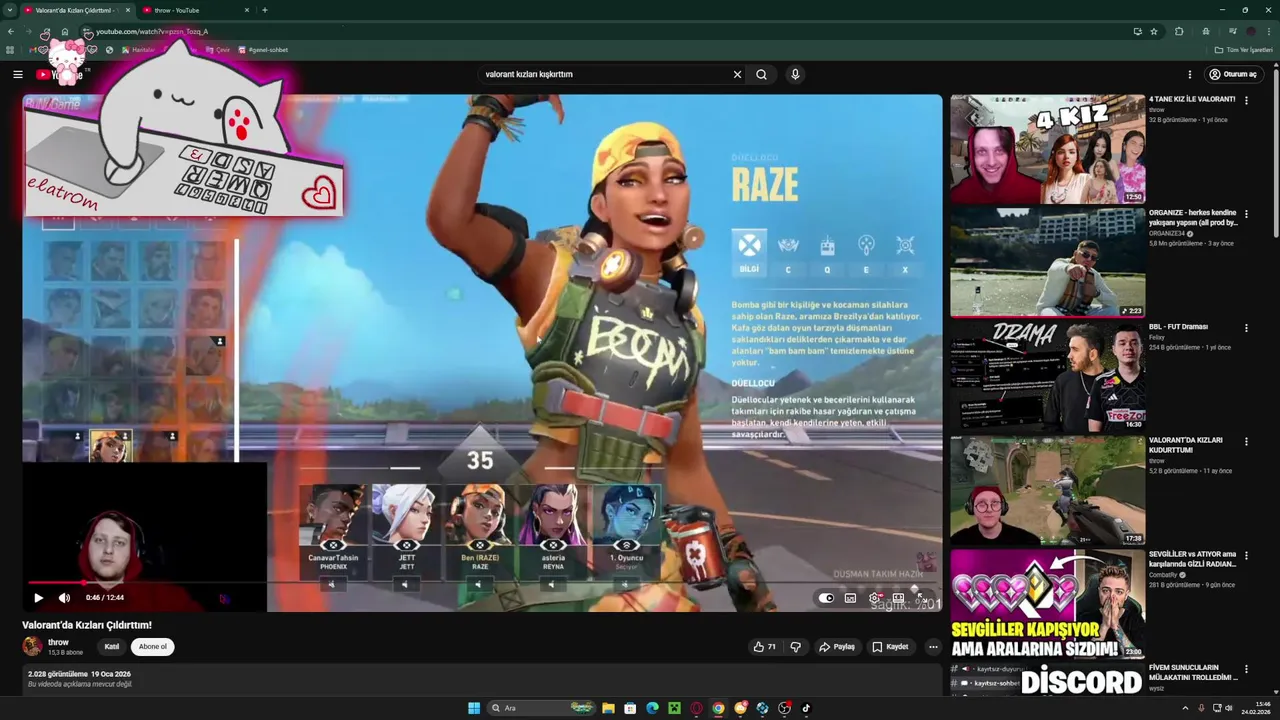Image resolution: width=1280 pixels, height=720 pixels.
Task: Switch to Valorant'da Kızları Çıldırttım tab
Action: click(75, 10)
